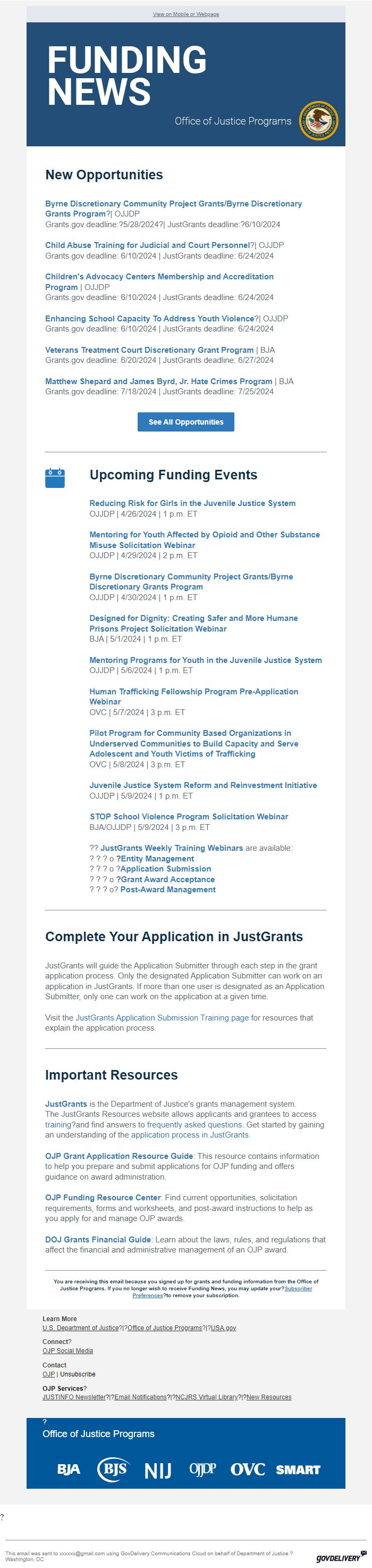Open NCJRS Virtual Library link
Screen dimensions: 372x1568
(x=207, y=1397)
